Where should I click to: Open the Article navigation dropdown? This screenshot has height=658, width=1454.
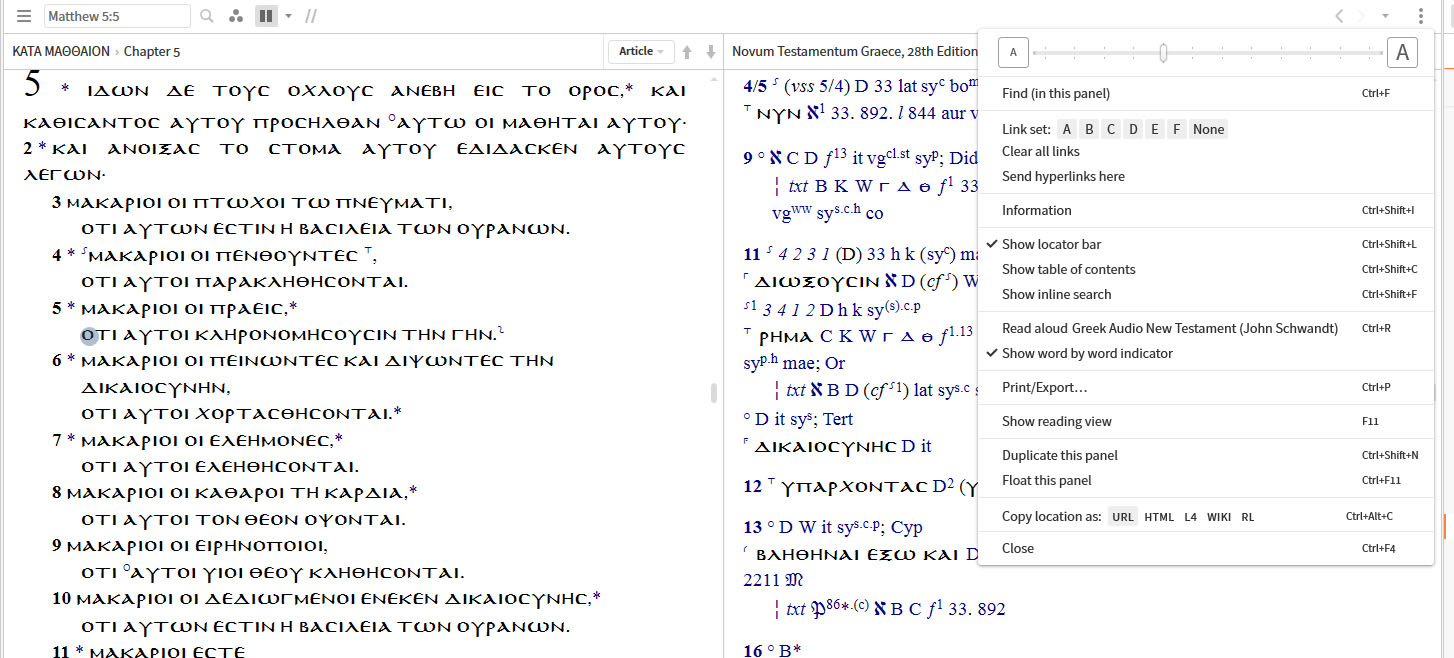[x=642, y=51]
